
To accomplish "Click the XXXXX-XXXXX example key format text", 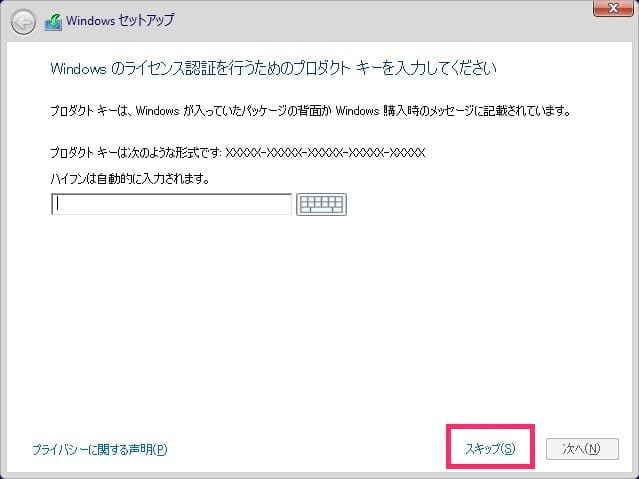I will click(326, 153).
